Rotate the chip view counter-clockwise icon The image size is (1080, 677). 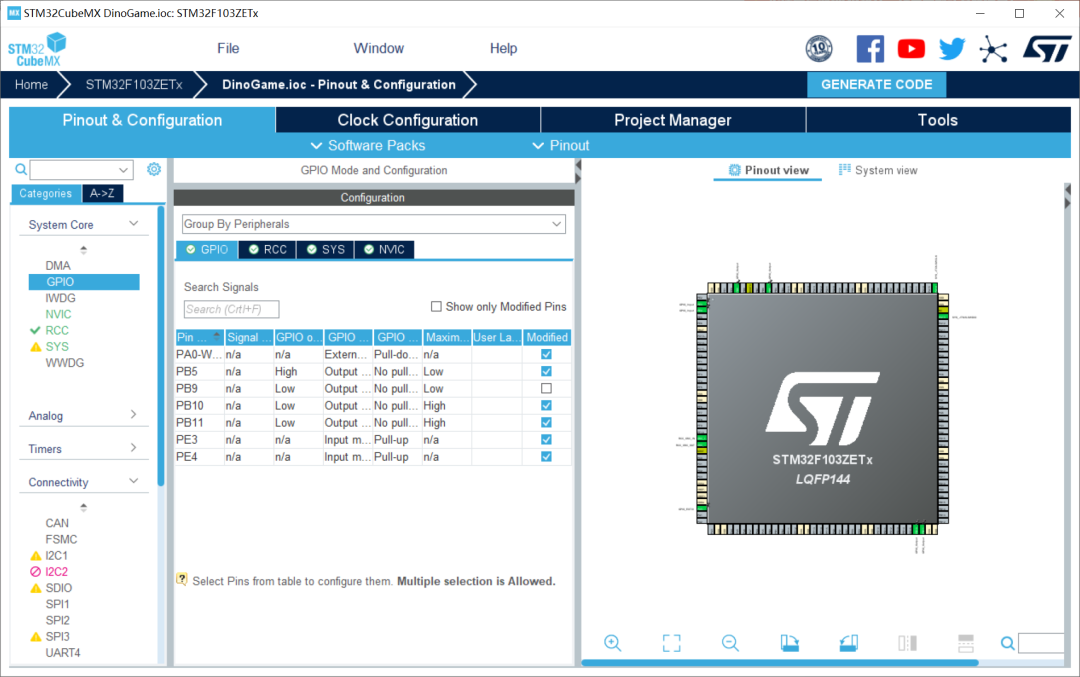click(849, 643)
